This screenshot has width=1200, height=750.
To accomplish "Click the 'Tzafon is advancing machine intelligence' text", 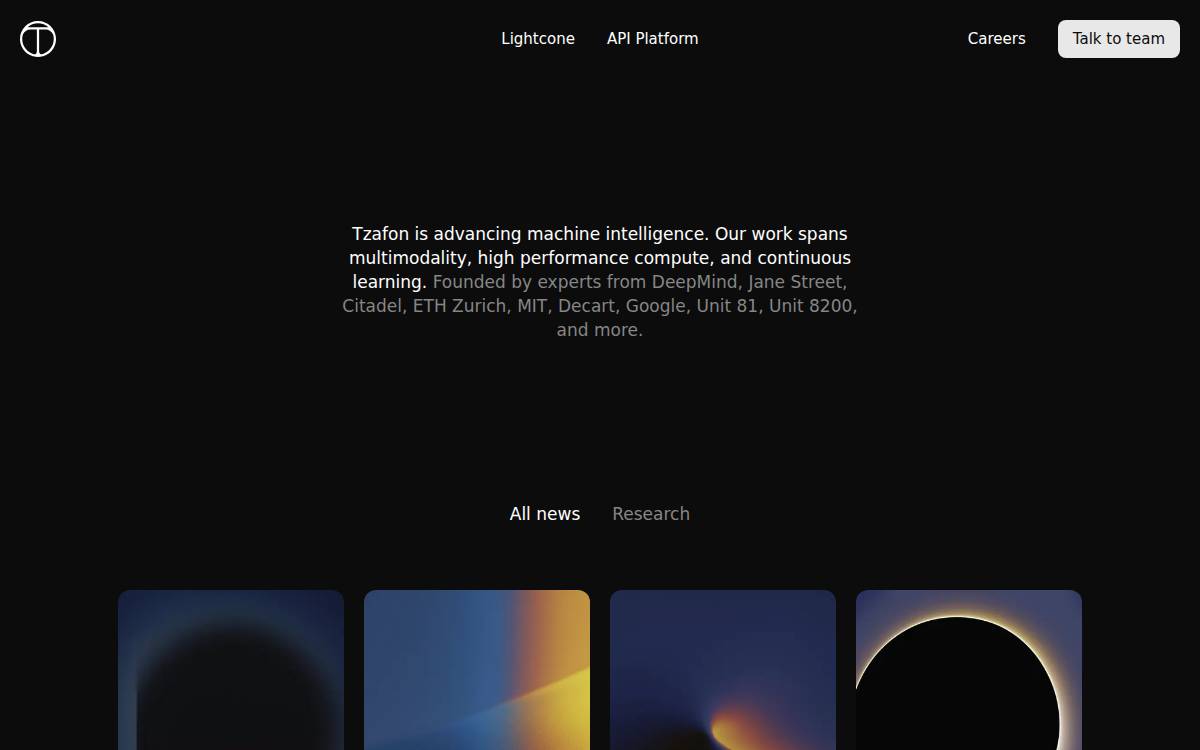I will click(530, 234).
